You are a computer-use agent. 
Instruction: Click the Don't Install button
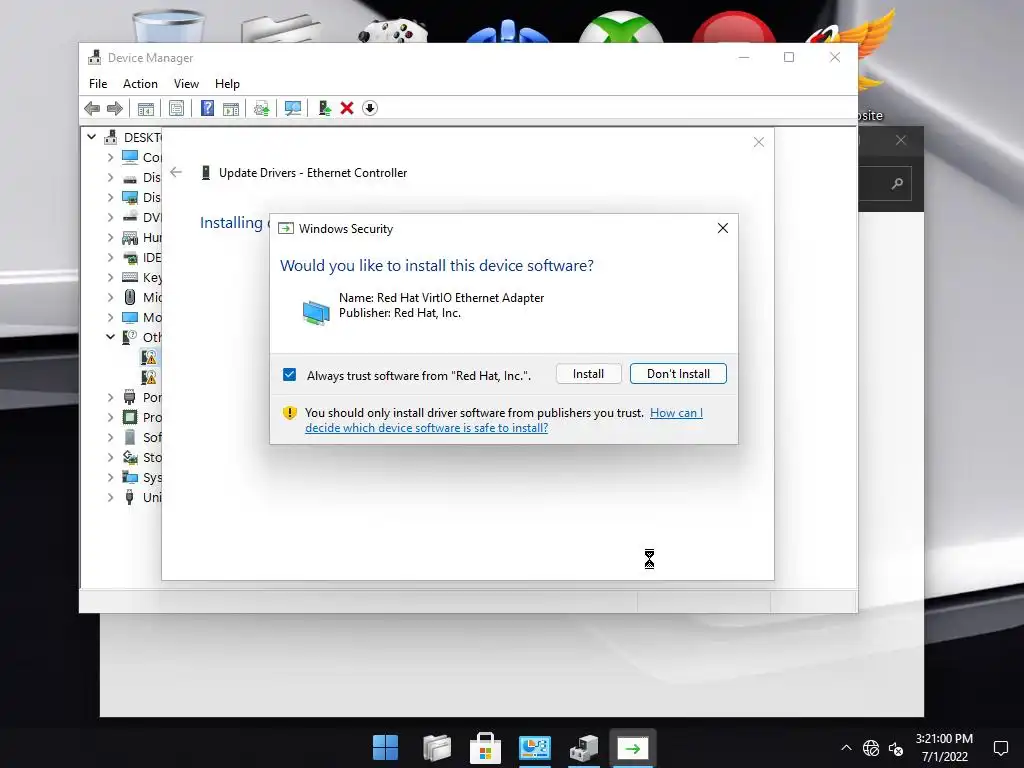[x=678, y=374]
